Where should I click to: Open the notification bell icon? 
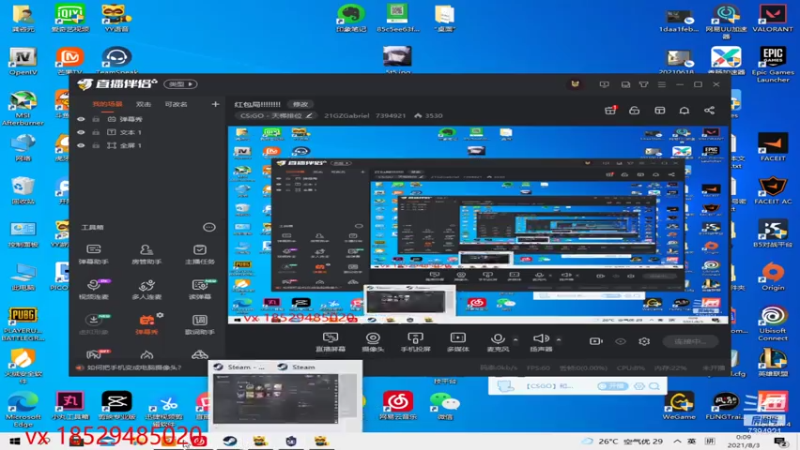pyautogui.click(x=684, y=110)
